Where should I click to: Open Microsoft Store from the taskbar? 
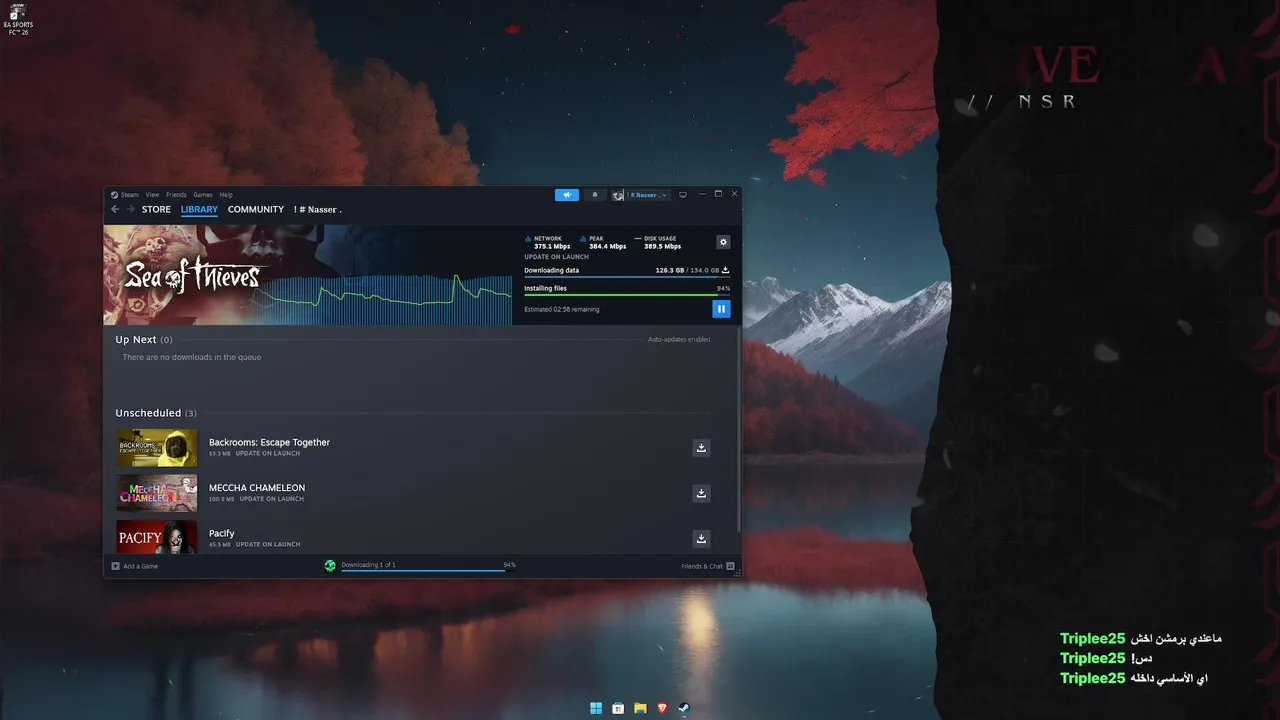[618, 708]
